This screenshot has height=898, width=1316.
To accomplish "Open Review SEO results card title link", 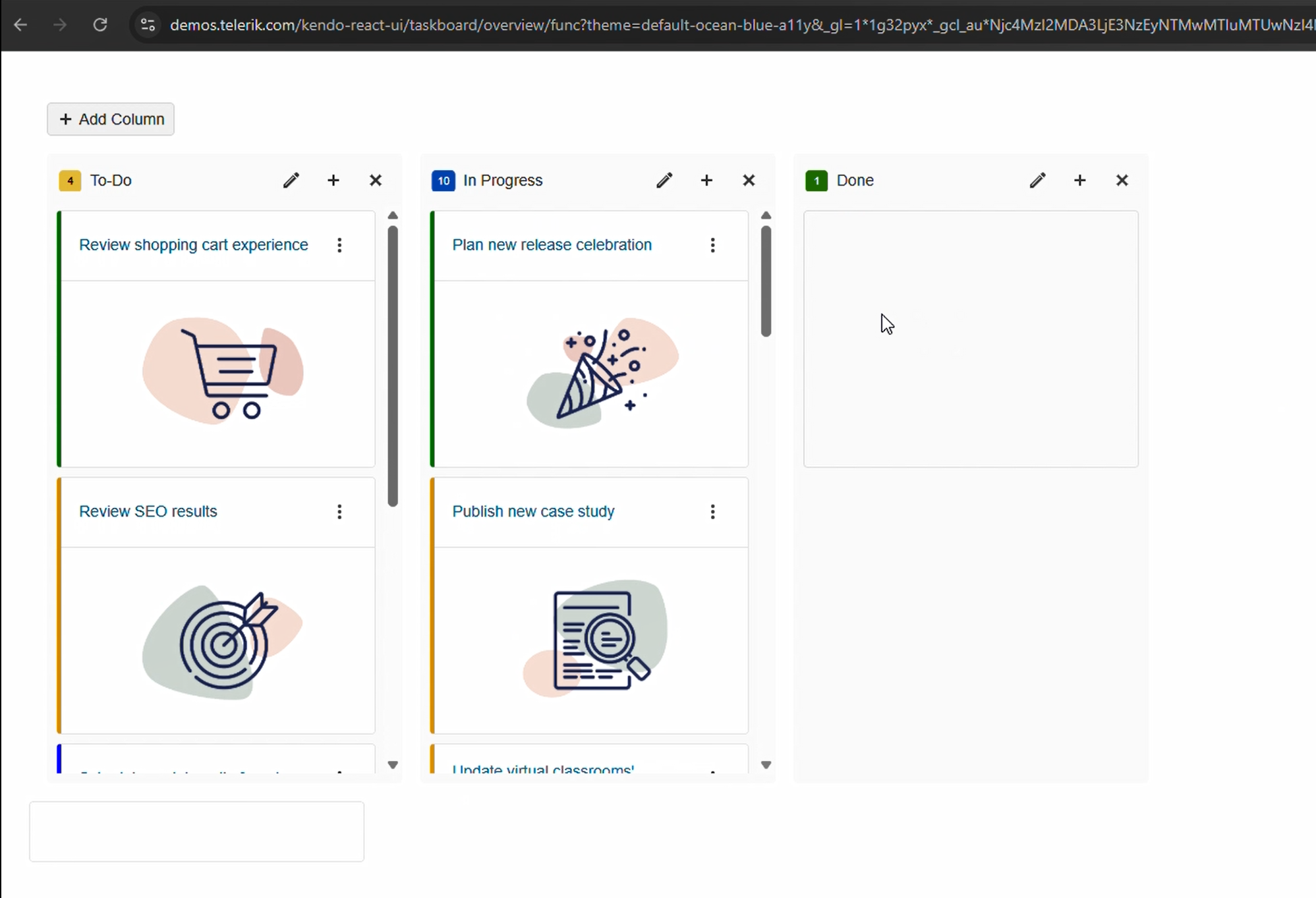I will [x=148, y=511].
